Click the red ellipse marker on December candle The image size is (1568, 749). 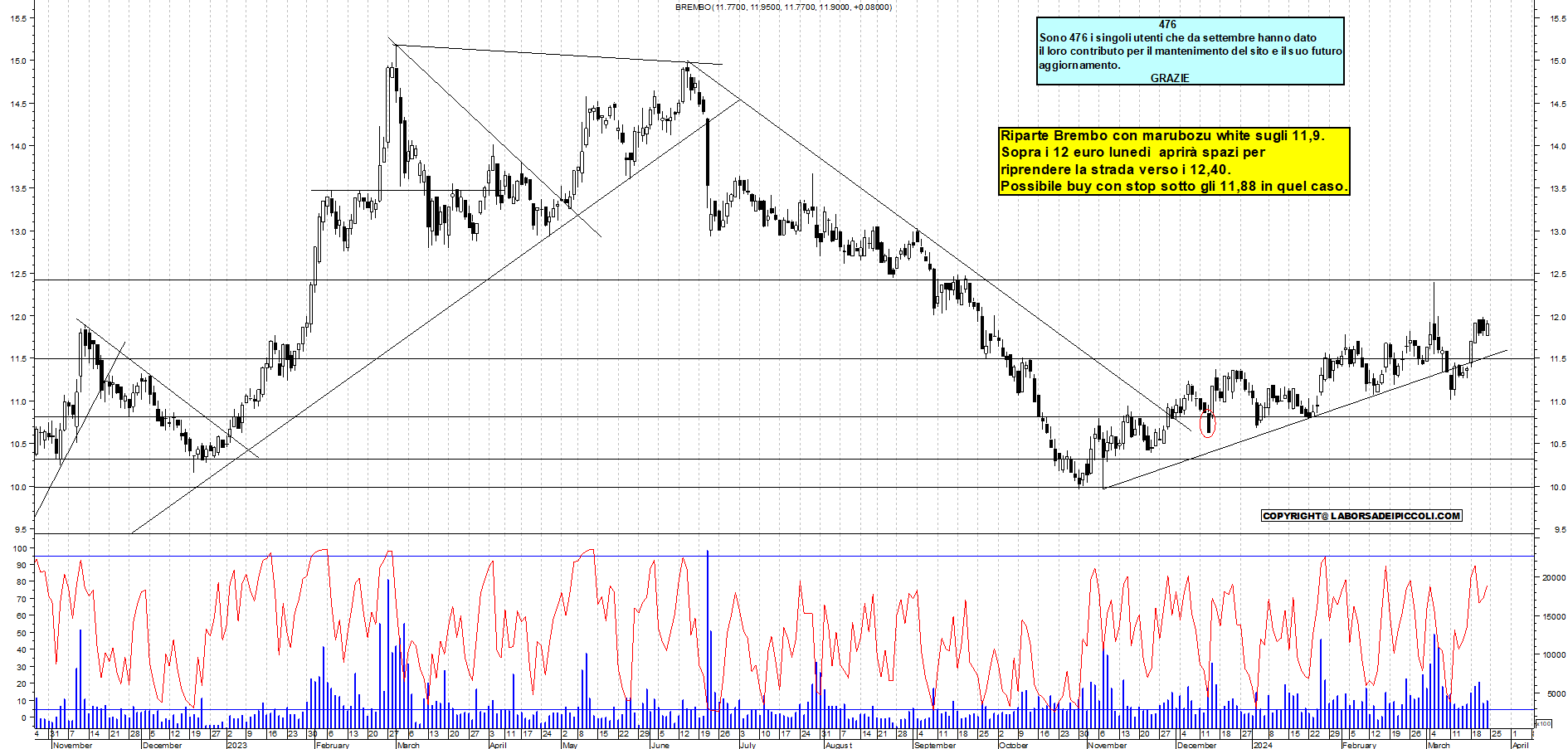pos(1208,425)
